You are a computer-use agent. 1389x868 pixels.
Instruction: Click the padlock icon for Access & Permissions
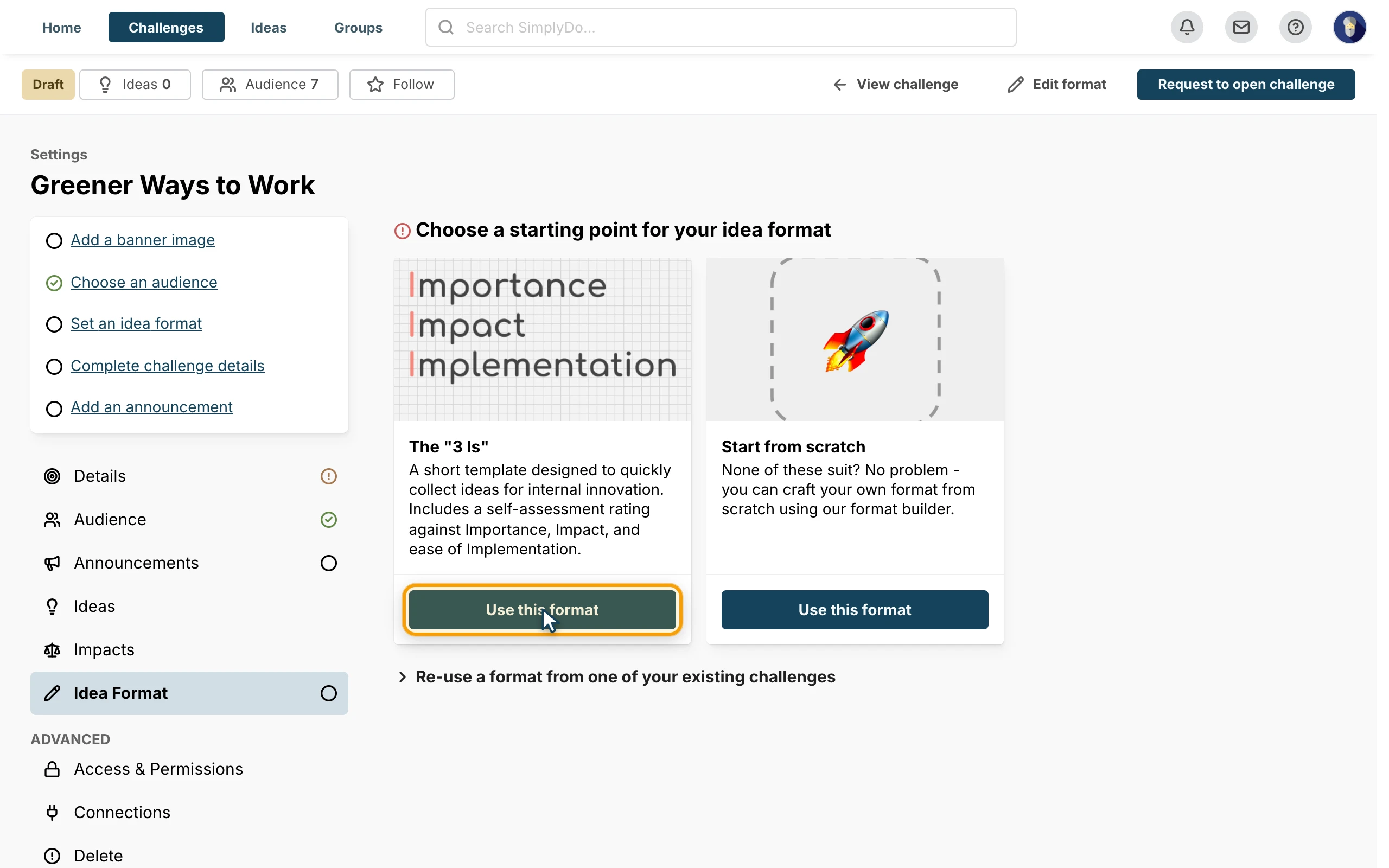52,769
